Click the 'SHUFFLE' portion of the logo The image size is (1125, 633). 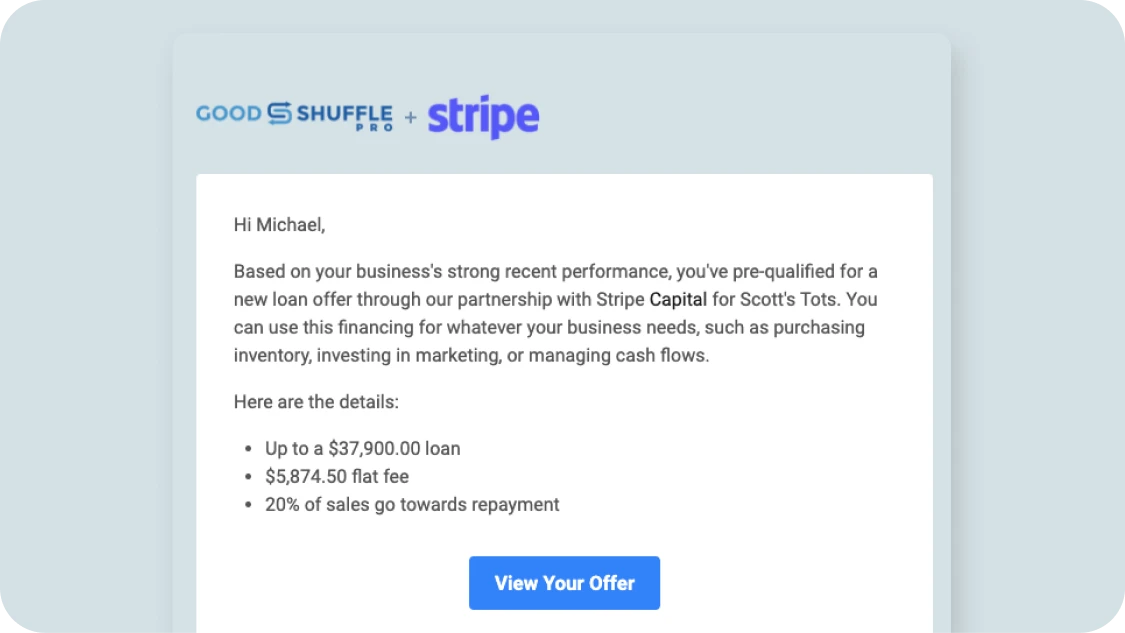point(346,110)
